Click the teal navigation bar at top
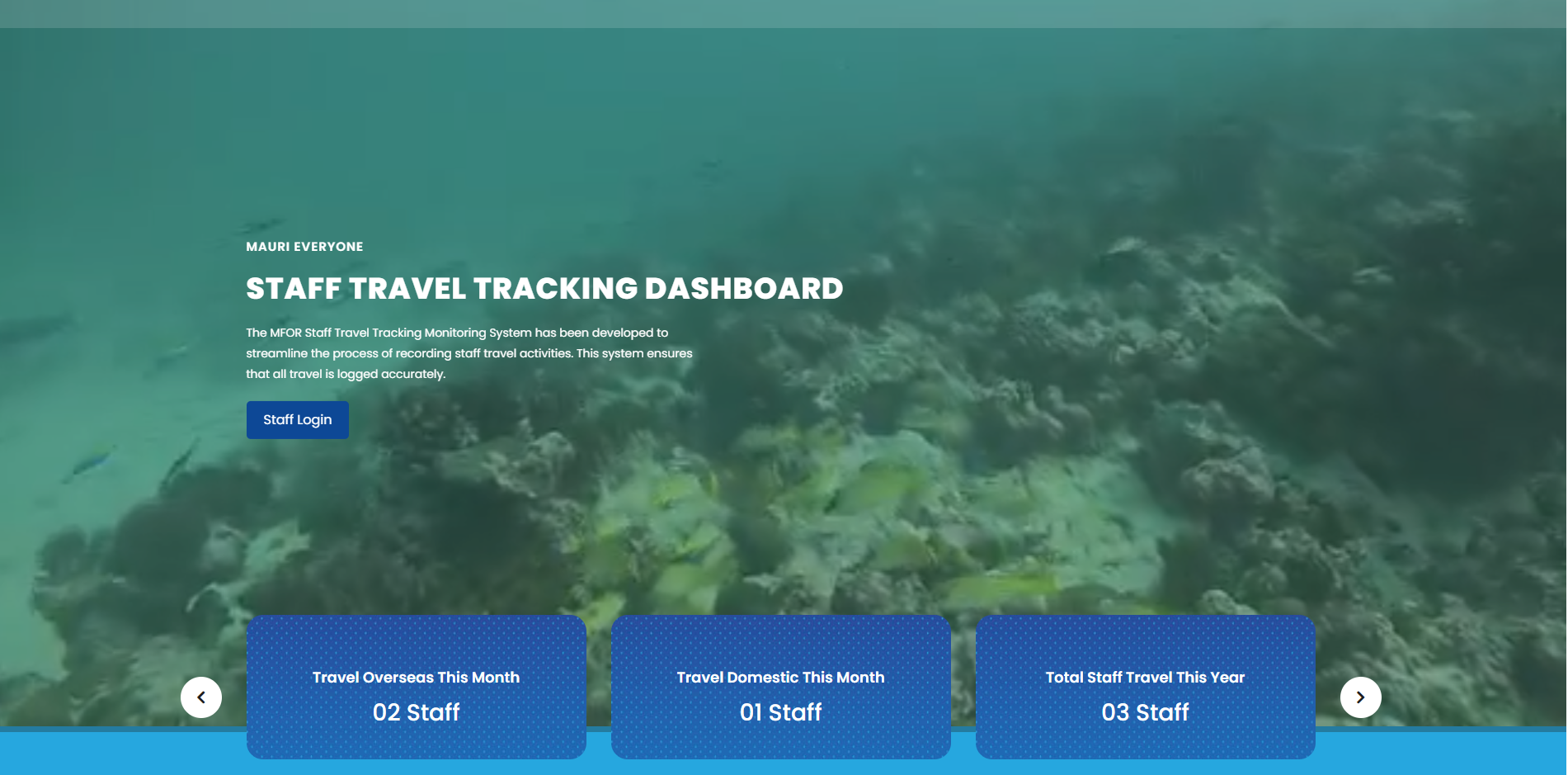Viewport: 1568px width, 775px height. (784, 13)
